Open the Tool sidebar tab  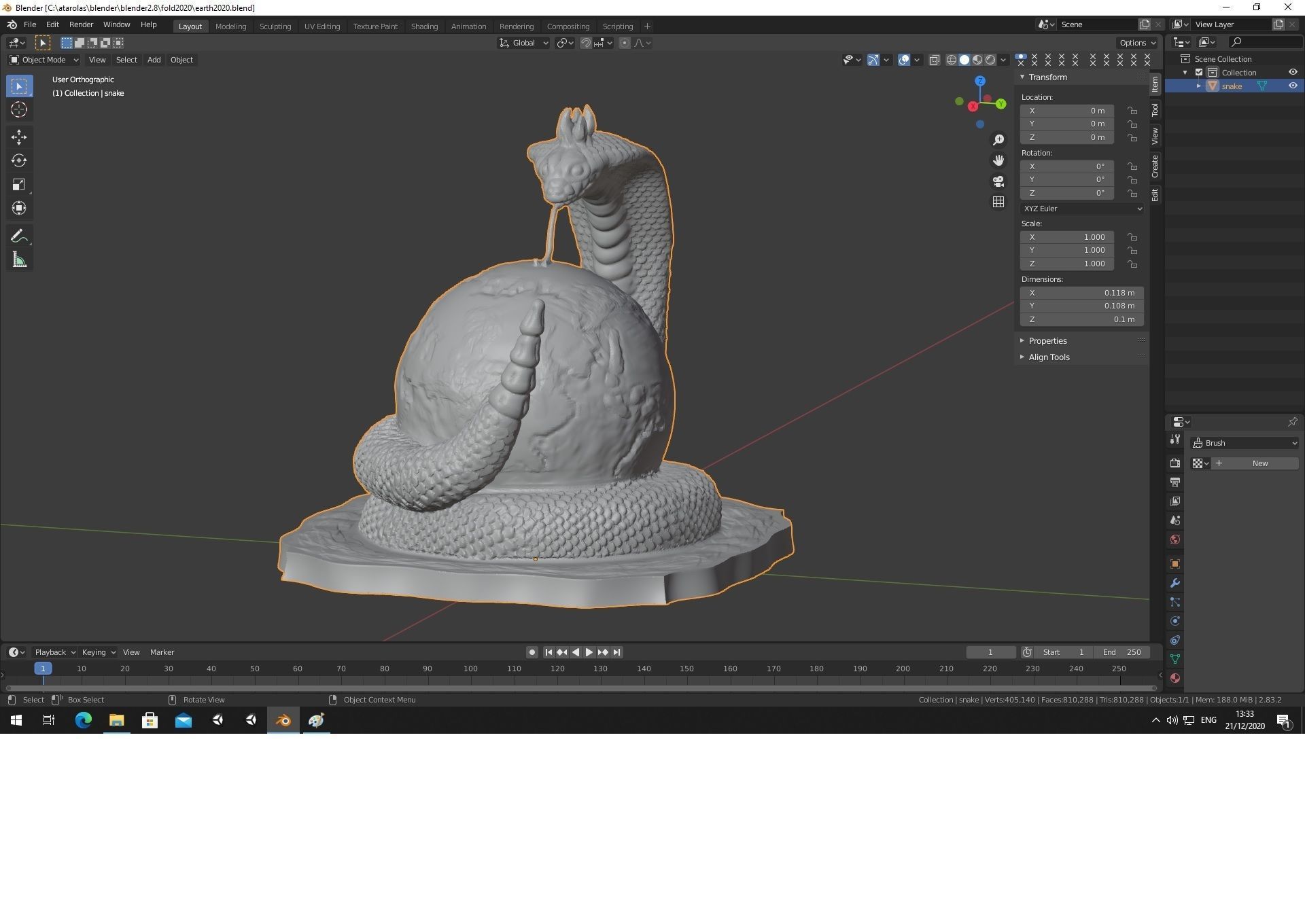(x=1155, y=110)
